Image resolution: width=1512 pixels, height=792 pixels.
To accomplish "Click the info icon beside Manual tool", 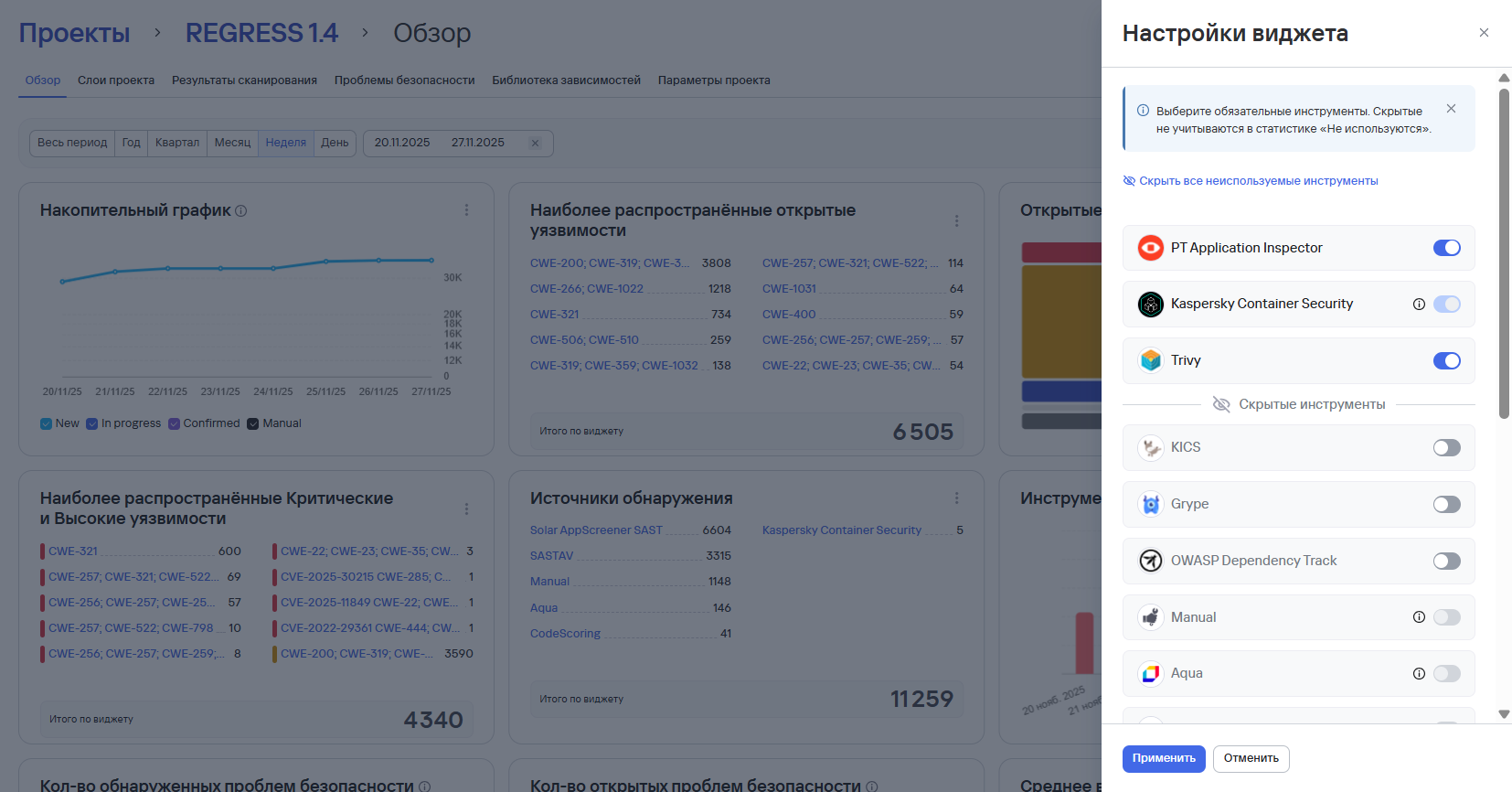I will [x=1419, y=617].
